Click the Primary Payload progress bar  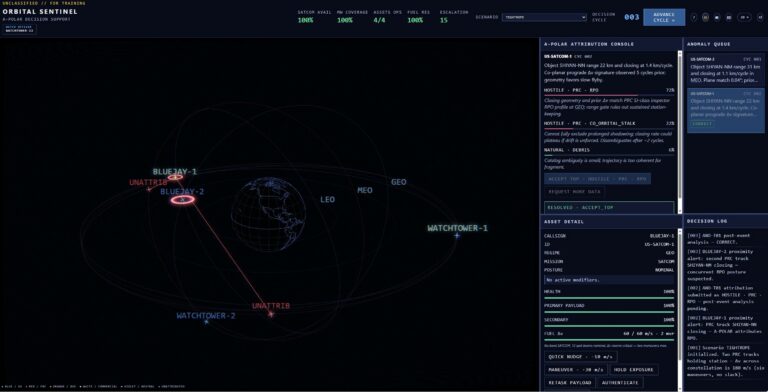609,312
